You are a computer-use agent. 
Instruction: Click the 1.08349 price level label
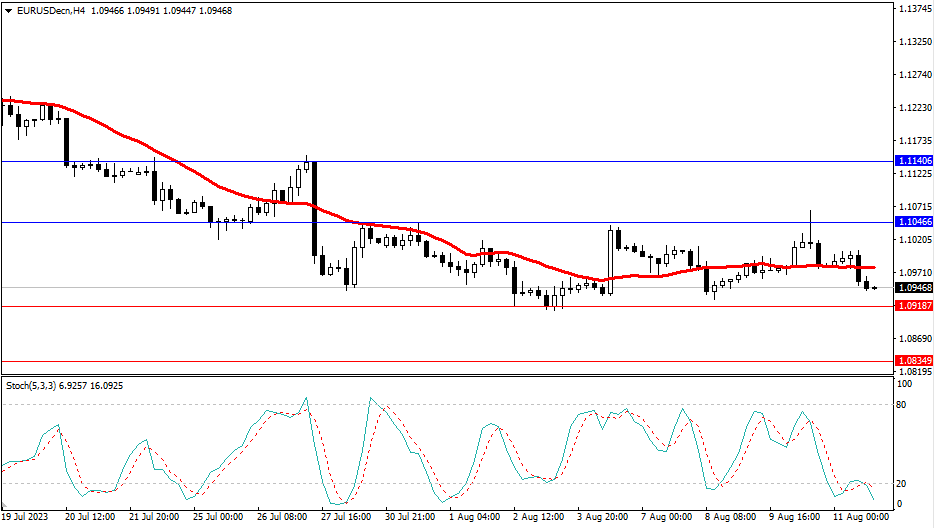(x=914, y=361)
